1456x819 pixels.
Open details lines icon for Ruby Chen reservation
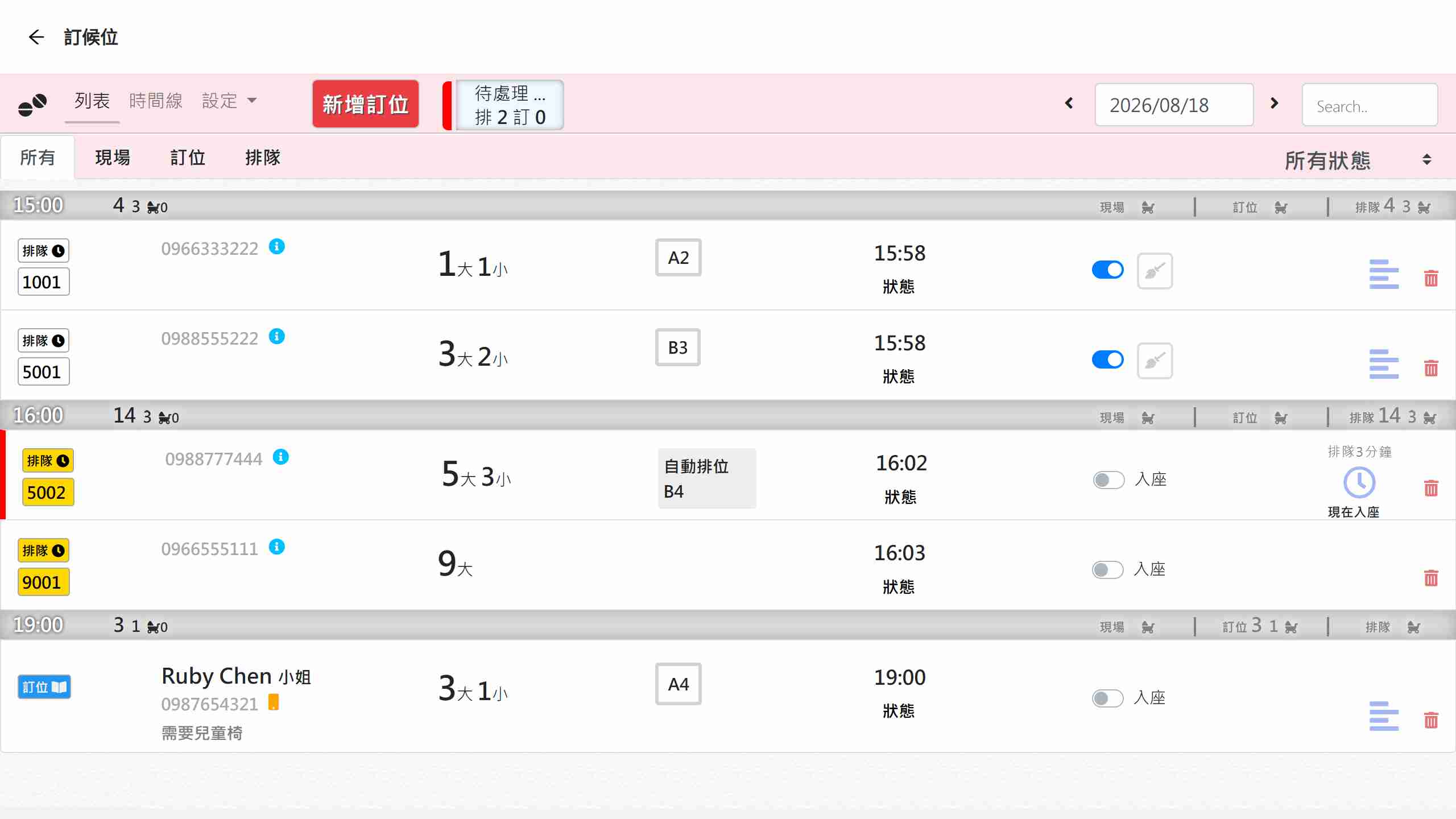1384,715
